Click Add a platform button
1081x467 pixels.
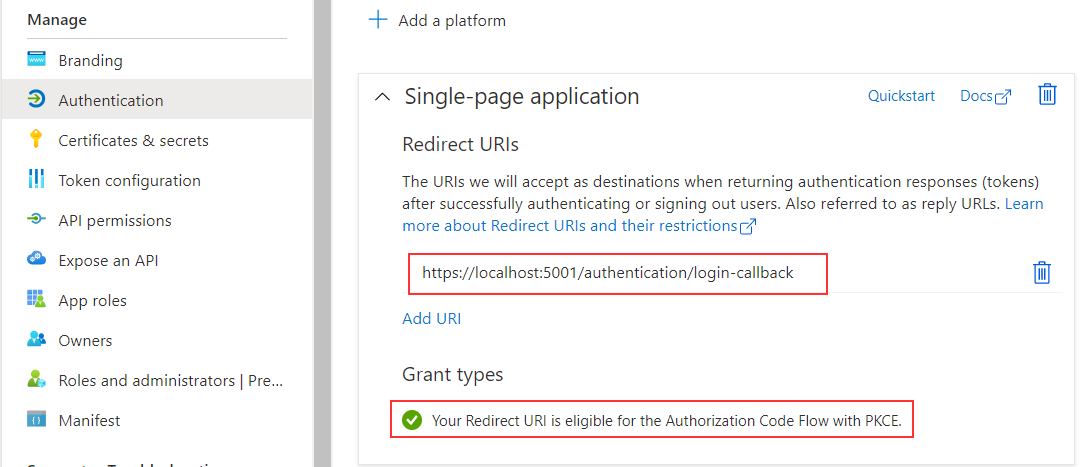(438, 20)
